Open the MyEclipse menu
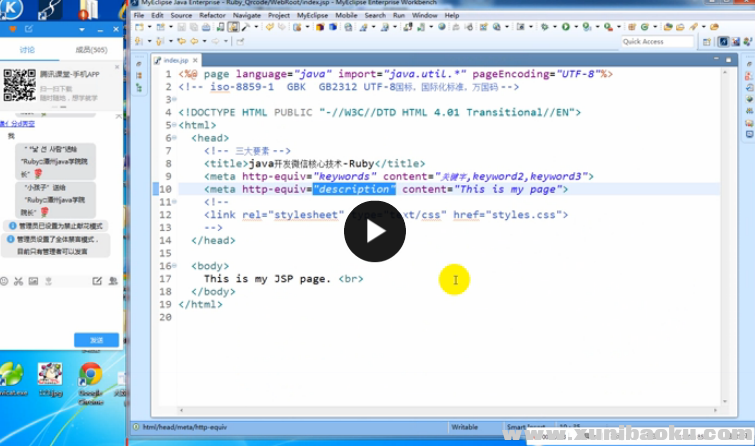 pyautogui.click(x=313, y=16)
